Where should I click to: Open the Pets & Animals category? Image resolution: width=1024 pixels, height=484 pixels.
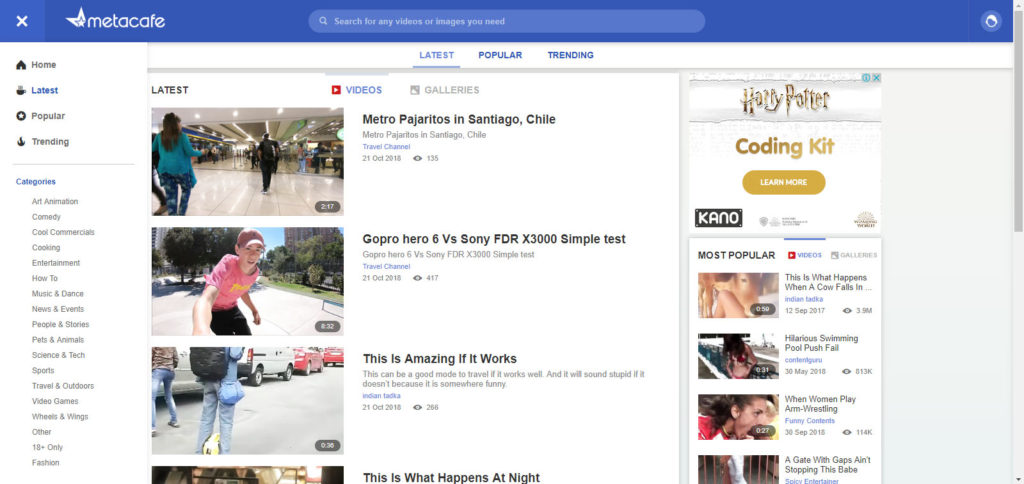58,340
